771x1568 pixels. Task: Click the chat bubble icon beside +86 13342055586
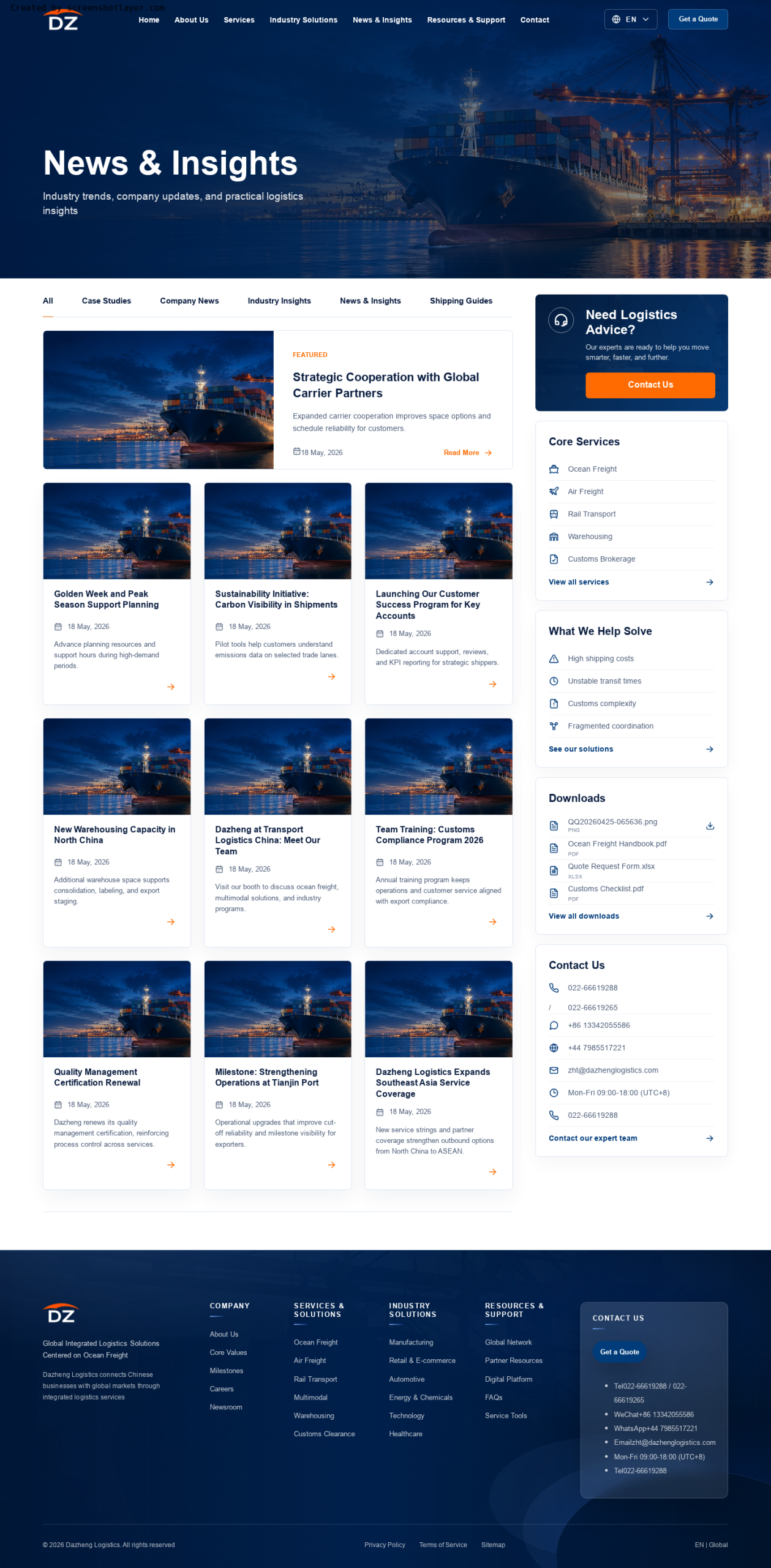click(x=554, y=1025)
